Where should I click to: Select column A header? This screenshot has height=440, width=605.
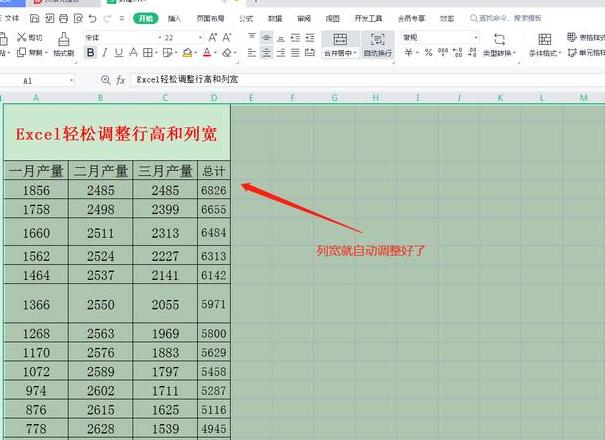(x=36, y=98)
